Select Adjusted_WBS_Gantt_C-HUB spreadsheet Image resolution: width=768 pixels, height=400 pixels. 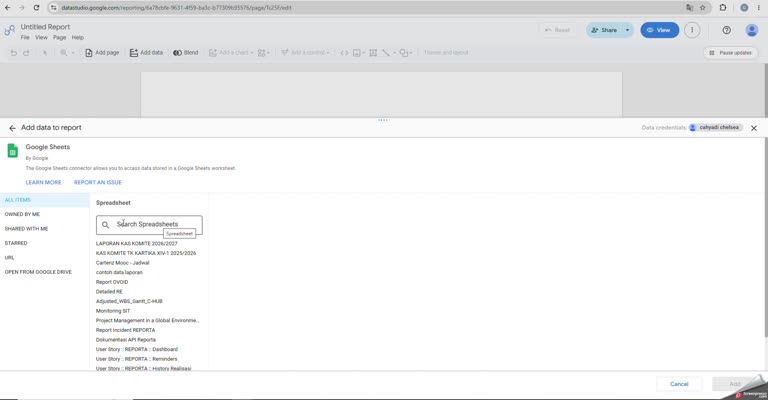(x=129, y=301)
